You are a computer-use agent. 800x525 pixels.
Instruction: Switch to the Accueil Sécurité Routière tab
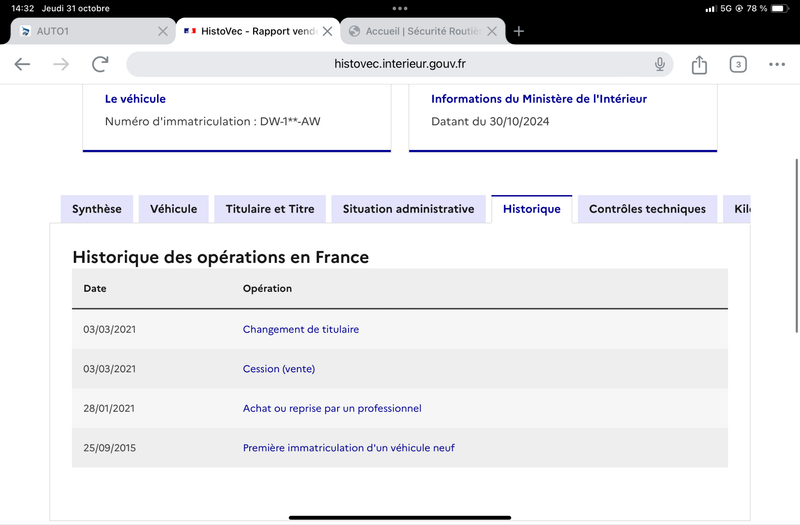click(423, 31)
